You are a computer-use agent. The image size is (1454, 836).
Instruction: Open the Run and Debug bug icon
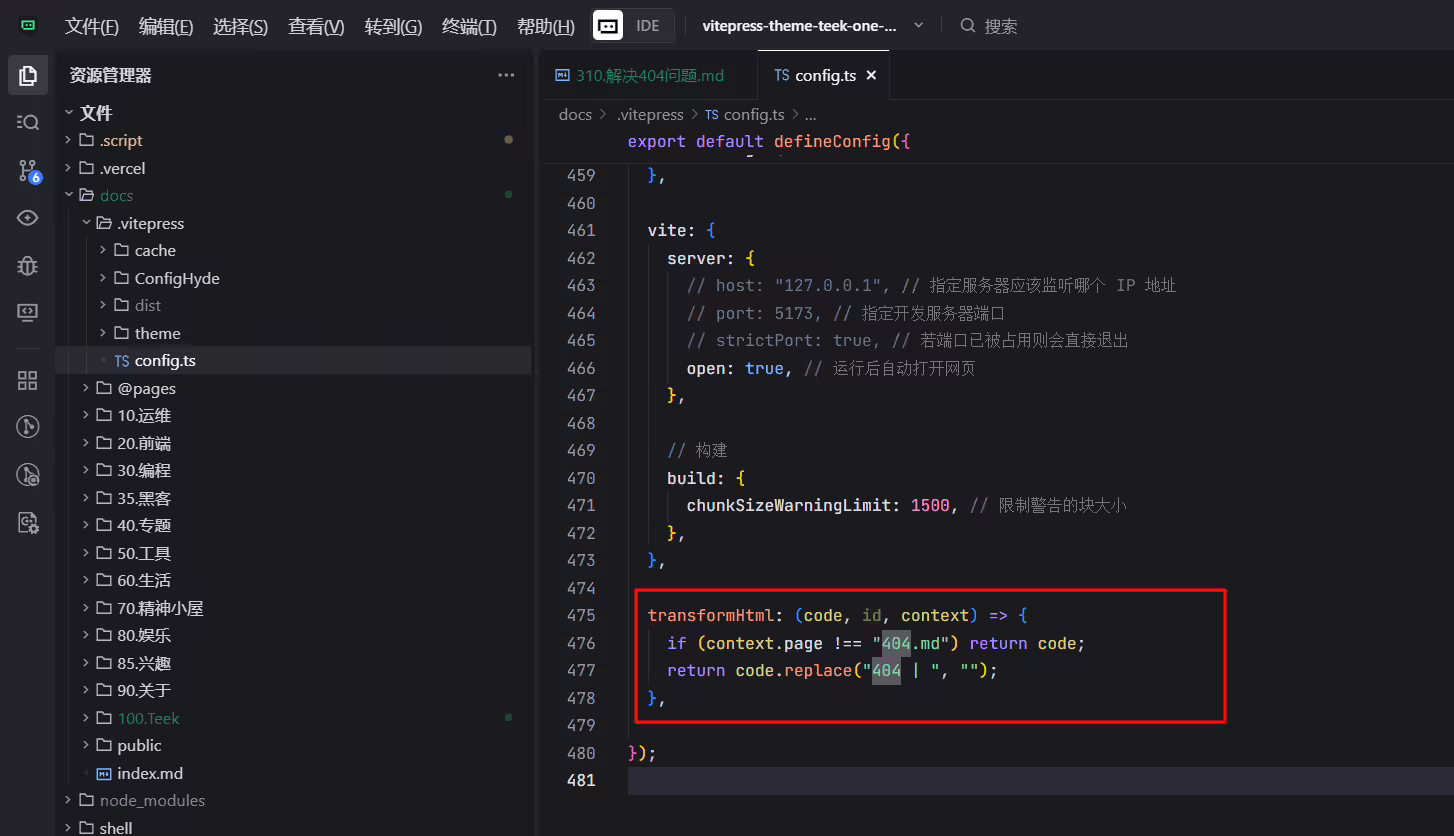point(28,265)
